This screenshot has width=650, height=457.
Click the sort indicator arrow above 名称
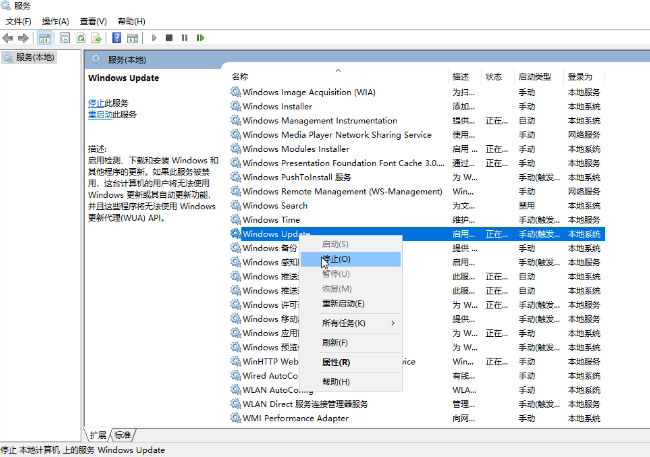click(x=338, y=70)
